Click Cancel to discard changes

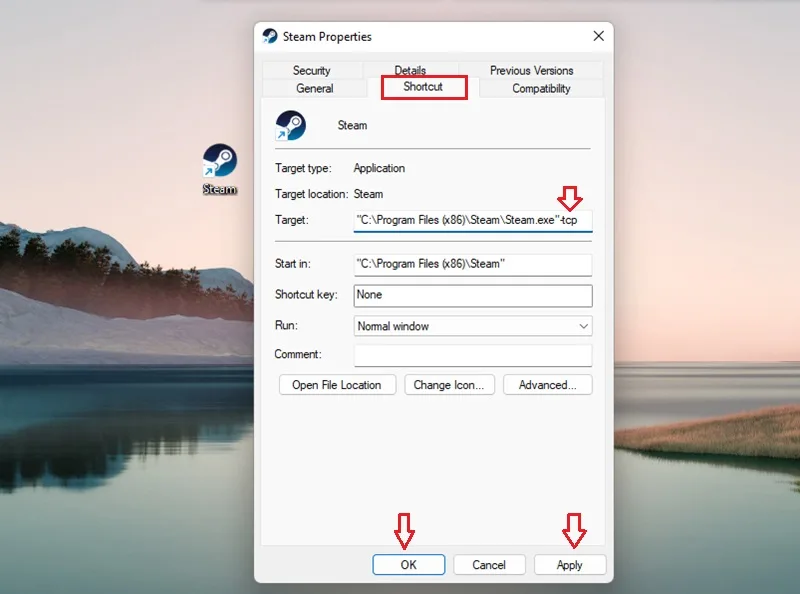point(489,565)
